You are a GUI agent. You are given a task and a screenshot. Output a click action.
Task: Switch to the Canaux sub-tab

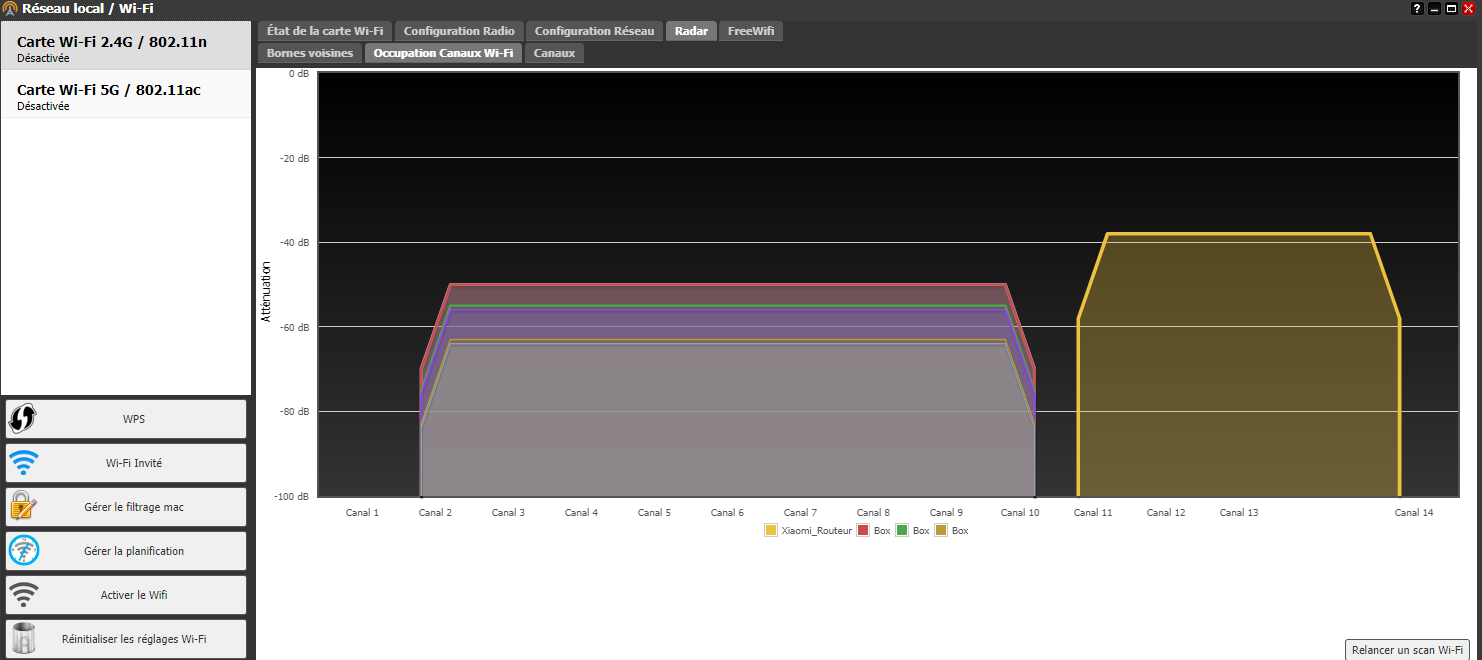pyautogui.click(x=555, y=53)
